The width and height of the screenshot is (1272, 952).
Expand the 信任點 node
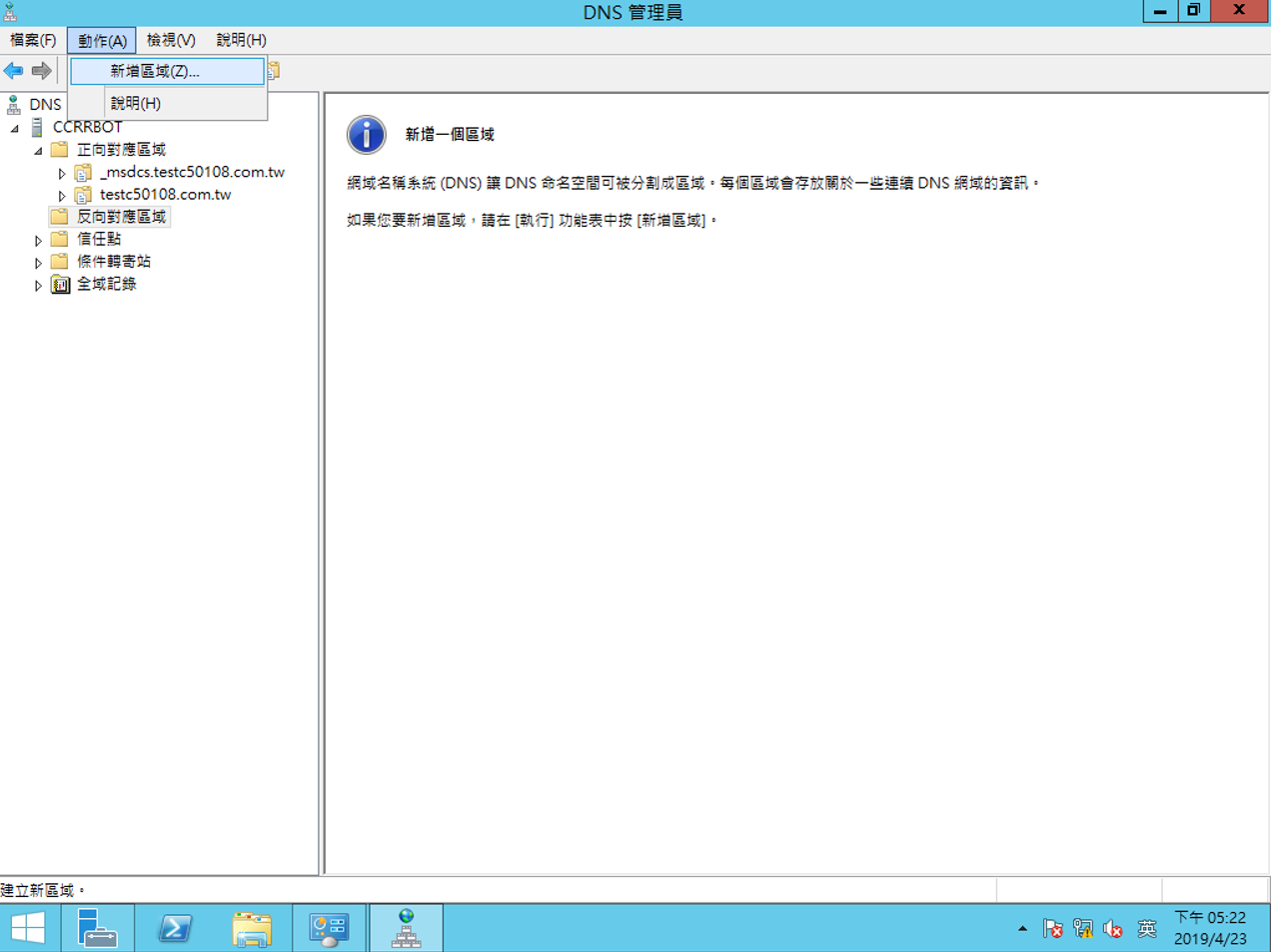38,241
